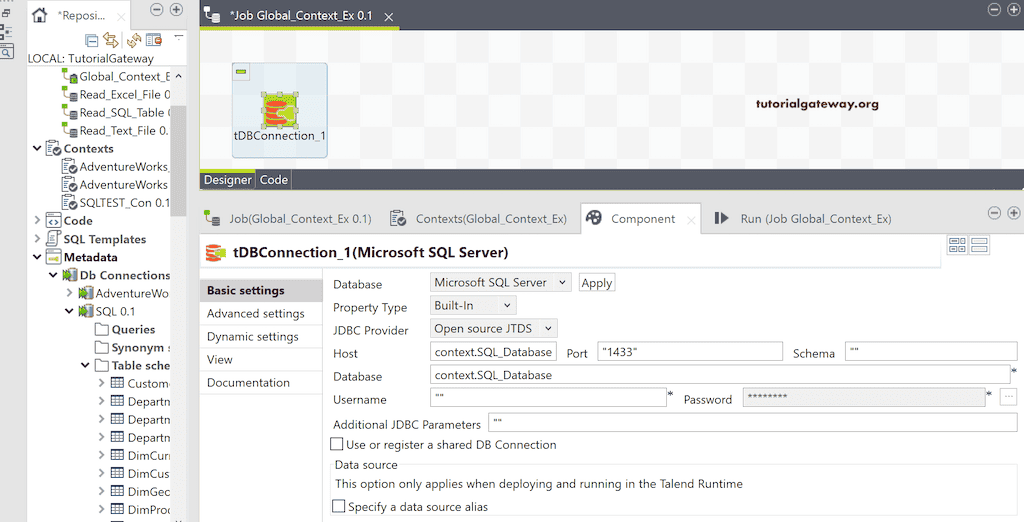Click the Host input field

pos(493,351)
